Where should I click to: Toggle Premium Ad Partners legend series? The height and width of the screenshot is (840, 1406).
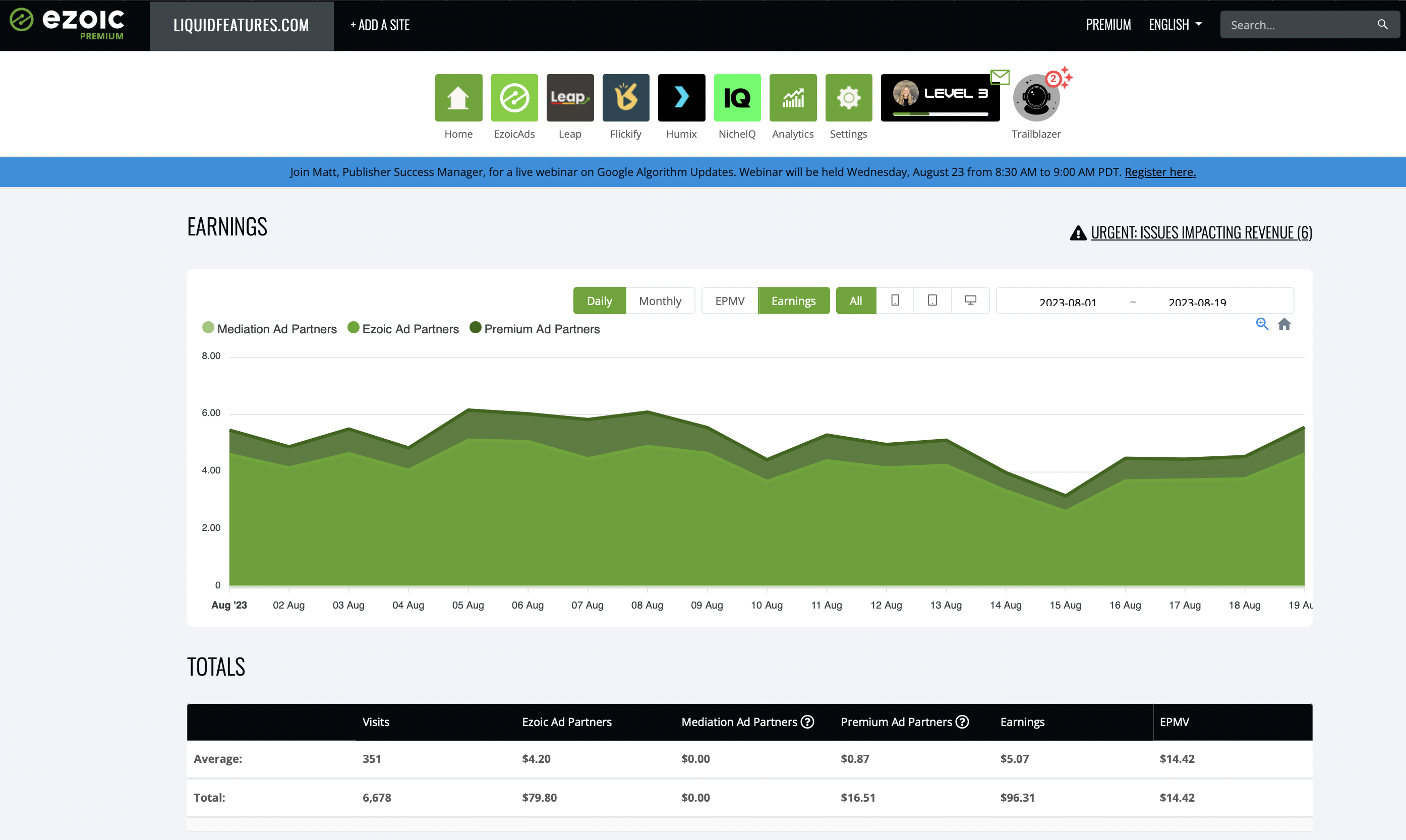click(x=535, y=329)
